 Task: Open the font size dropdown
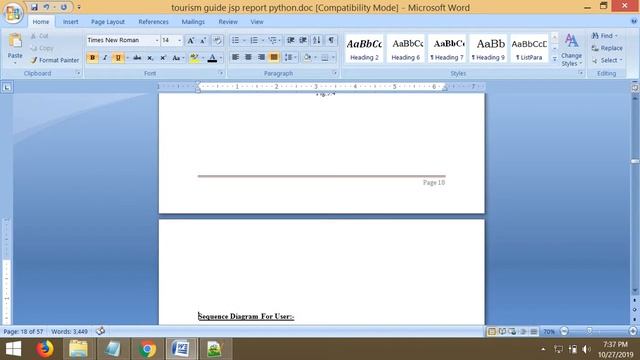pos(179,40)
